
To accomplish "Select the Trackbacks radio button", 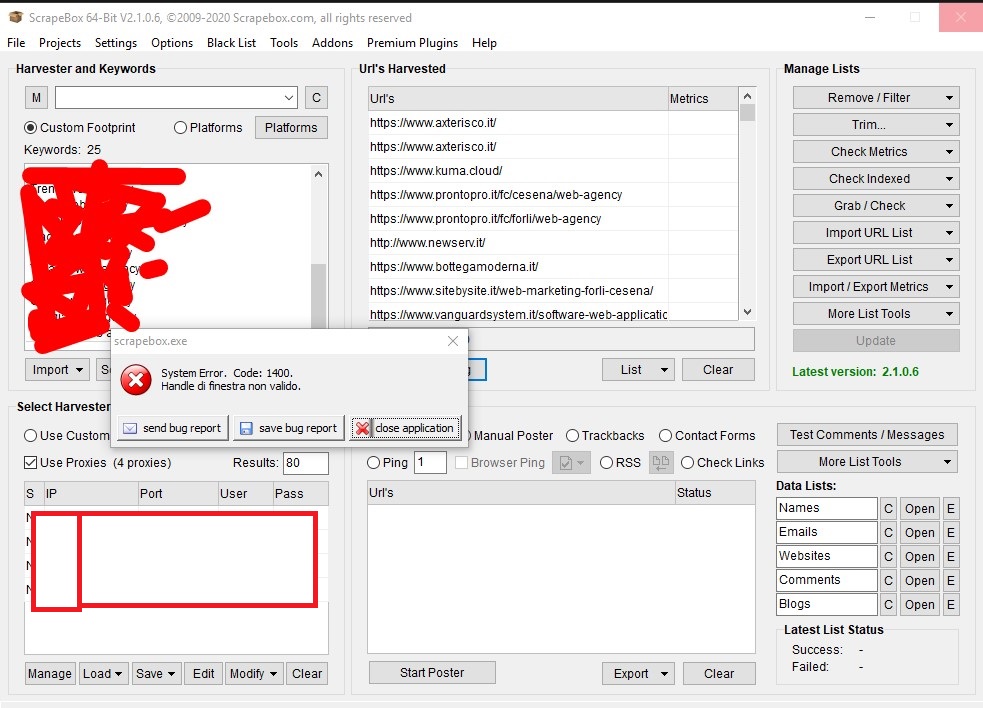I will point(572,436).
